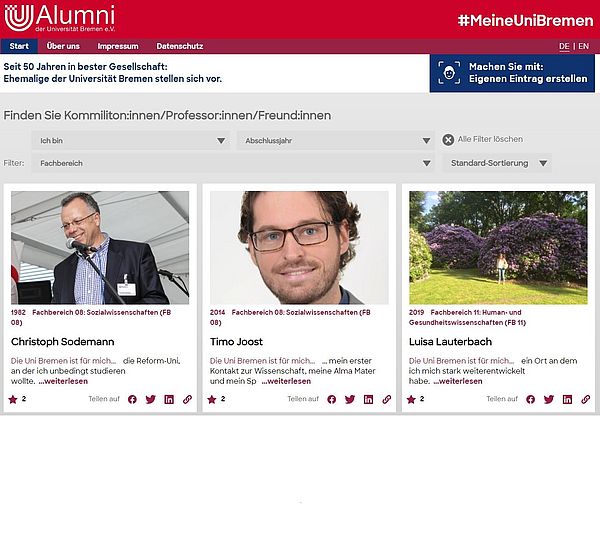Click the Alumni Universität Bremen logo
This screenshot has width=600, height=554.
(60, 18)
